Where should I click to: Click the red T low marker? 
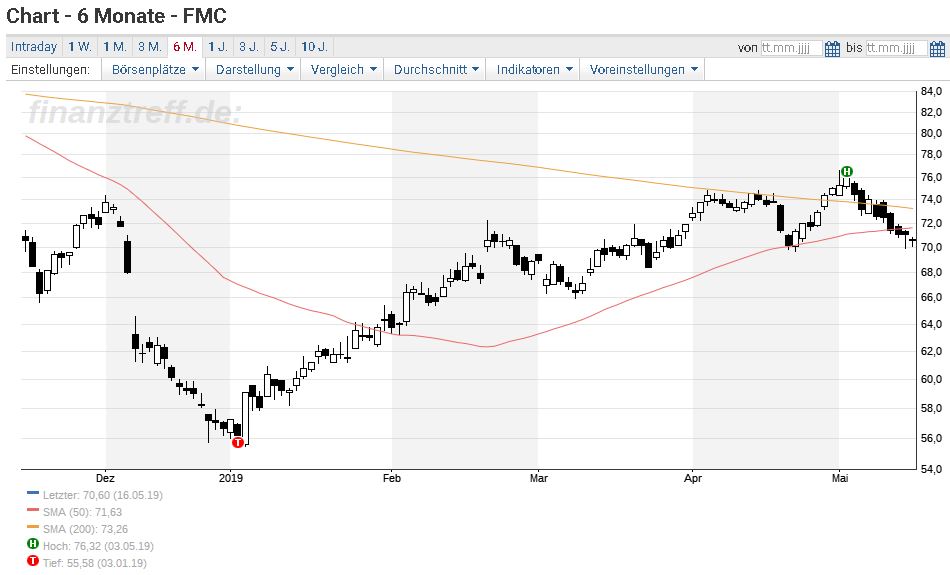(x=238, y=442)
